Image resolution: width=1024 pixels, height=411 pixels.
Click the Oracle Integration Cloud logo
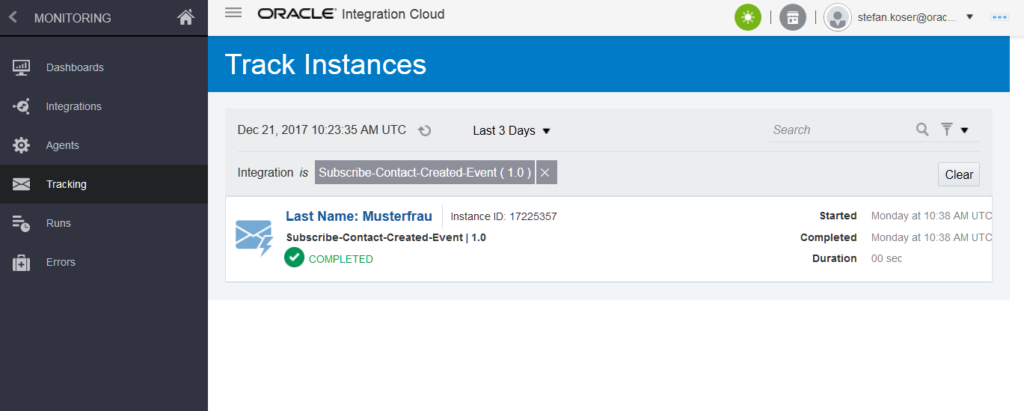[351, 14]
